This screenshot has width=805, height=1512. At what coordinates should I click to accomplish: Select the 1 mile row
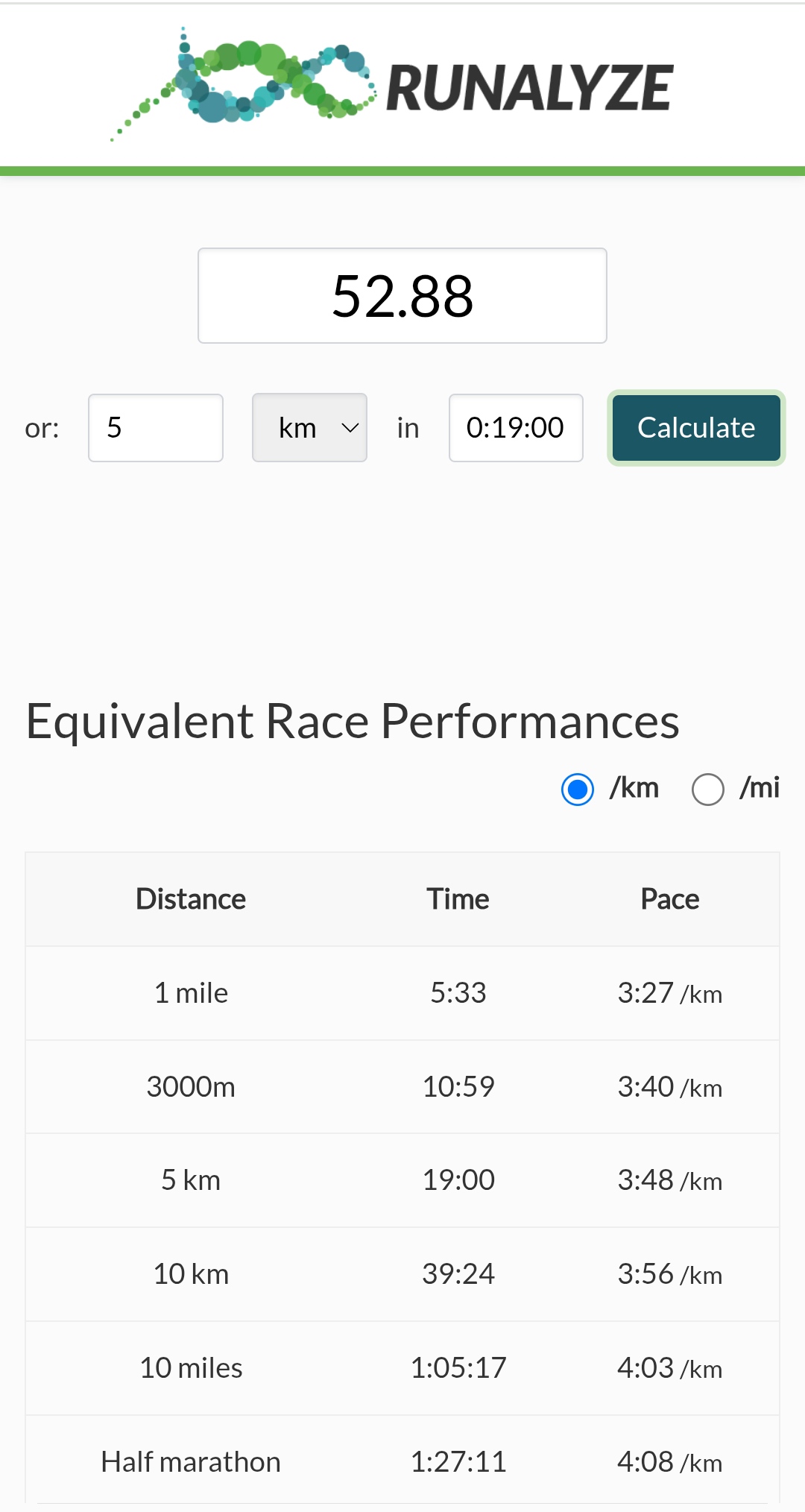tap(402, 993)
